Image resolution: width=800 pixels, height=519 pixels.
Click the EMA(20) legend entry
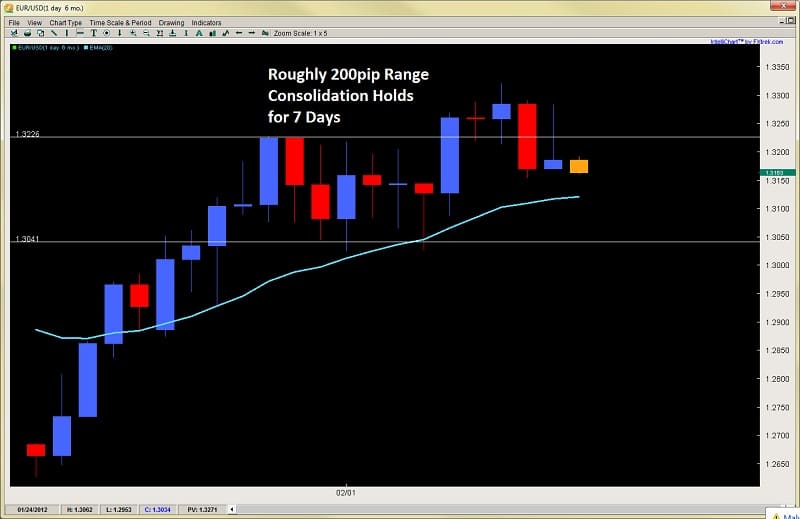pyautogui.click(x=98, y=47)
